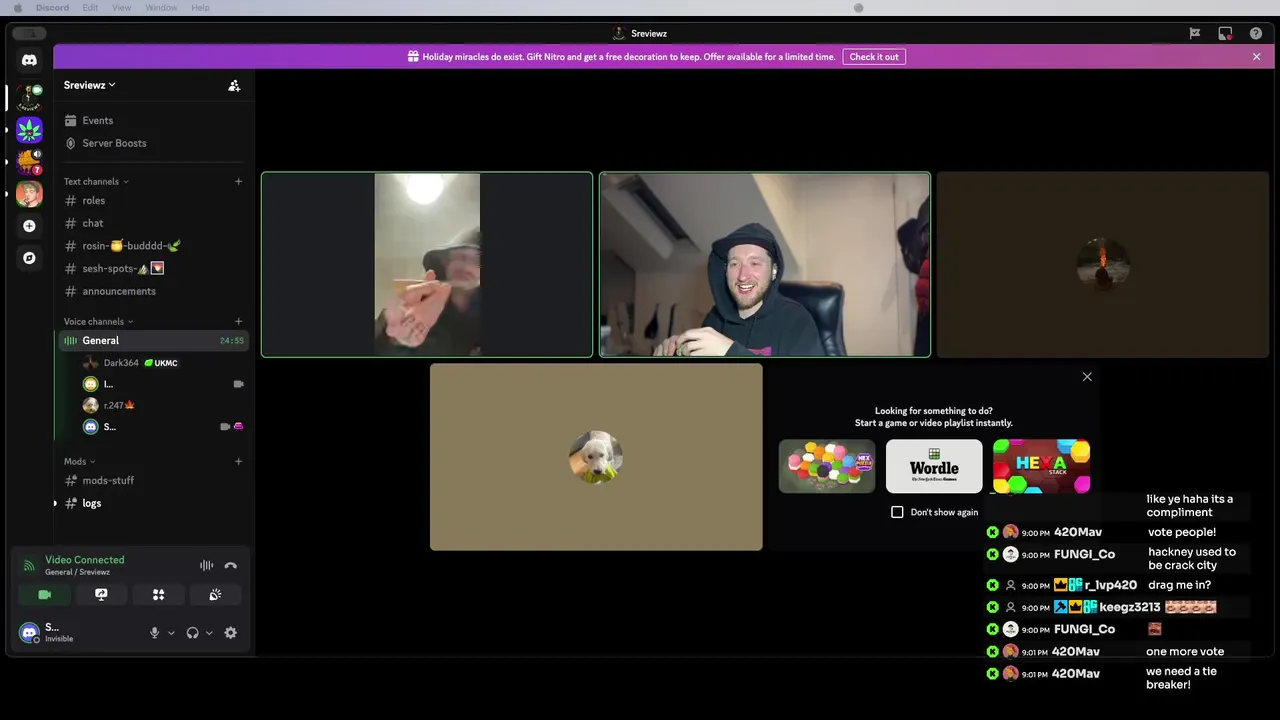Open the Edit menu in menu bar
Screen dimensions: 1280x720
[x=90, y=7]
